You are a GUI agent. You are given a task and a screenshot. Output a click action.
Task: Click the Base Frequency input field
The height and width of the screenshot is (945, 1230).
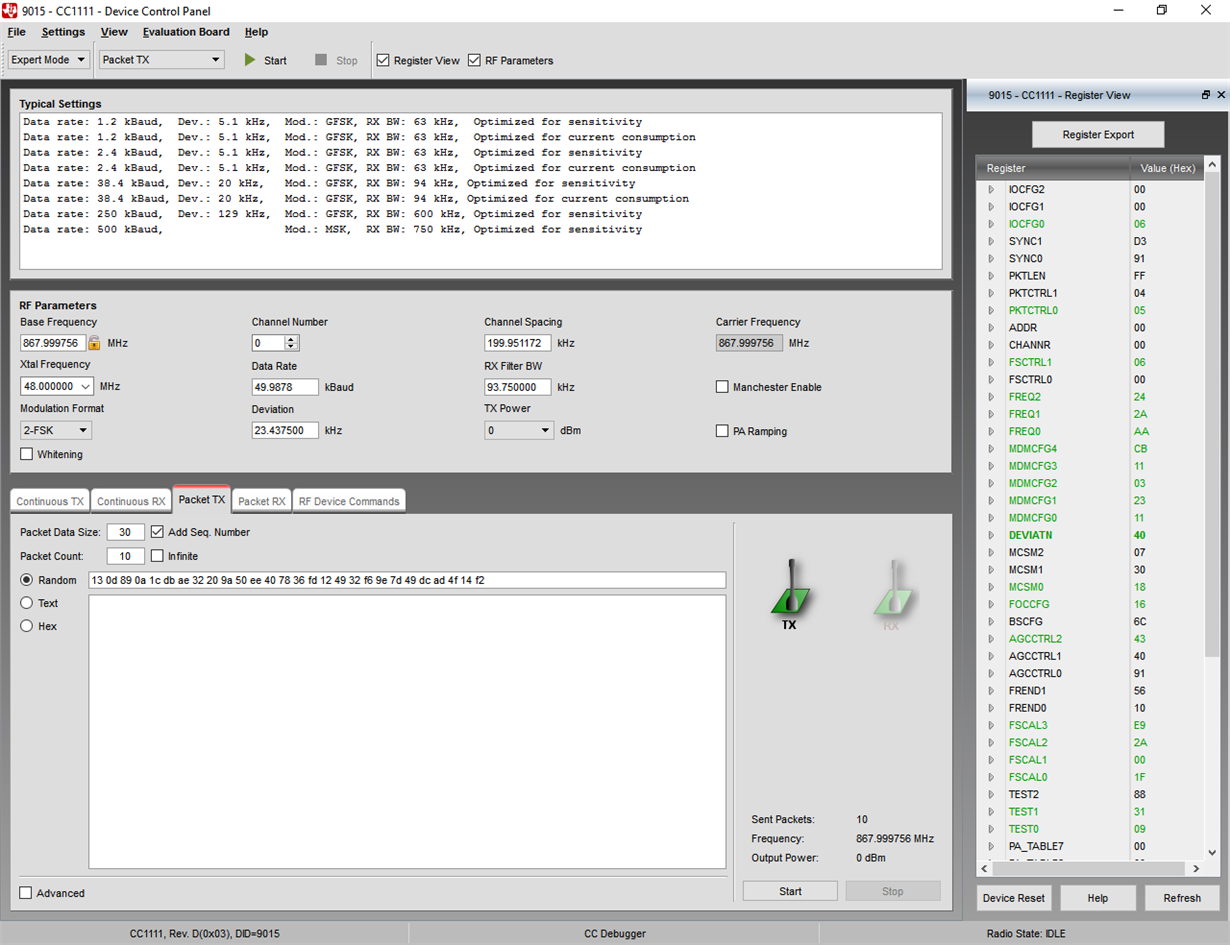pos(53,343)
